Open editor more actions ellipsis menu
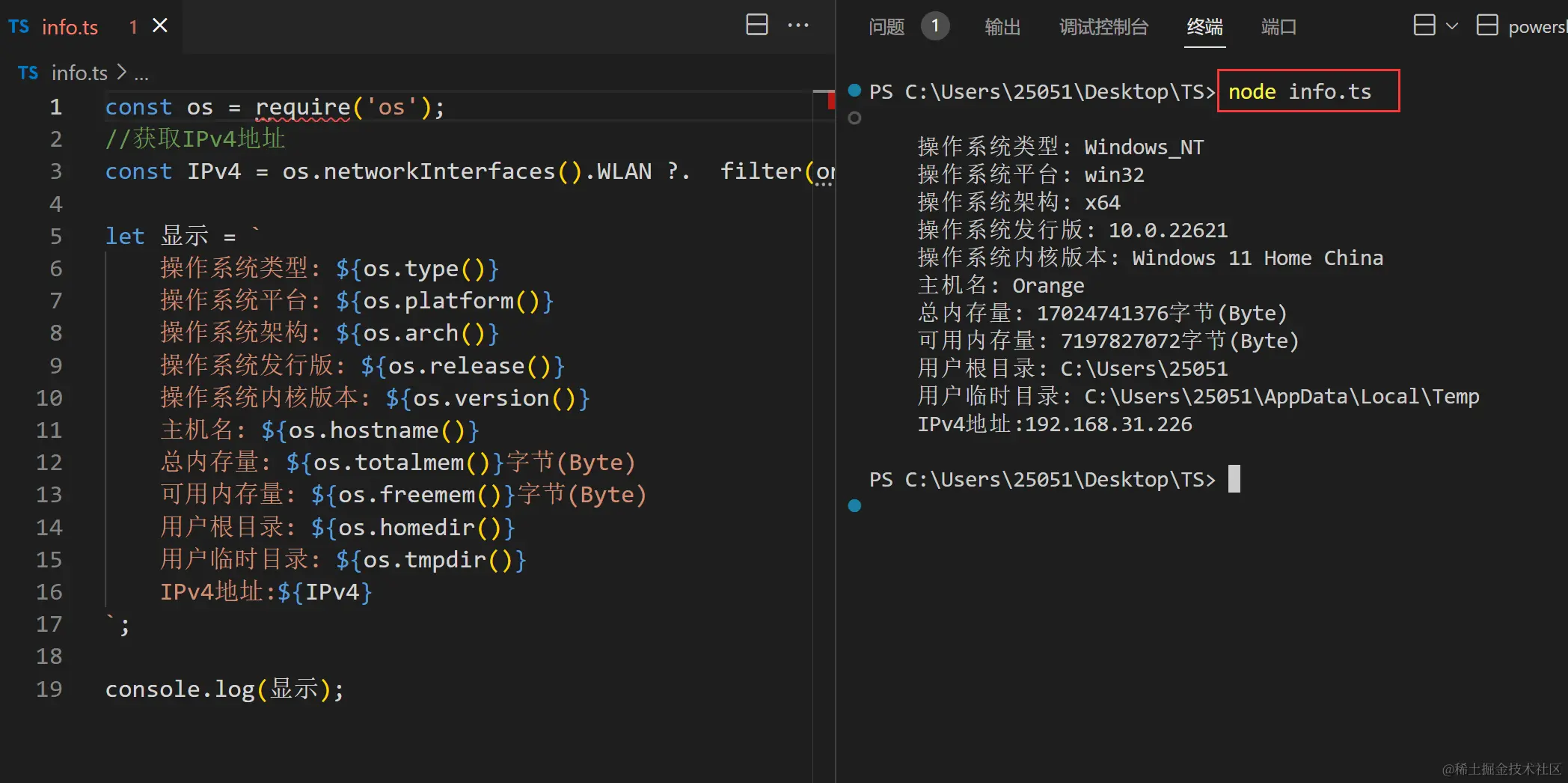The image size is (1568, 783). (798, 25)
